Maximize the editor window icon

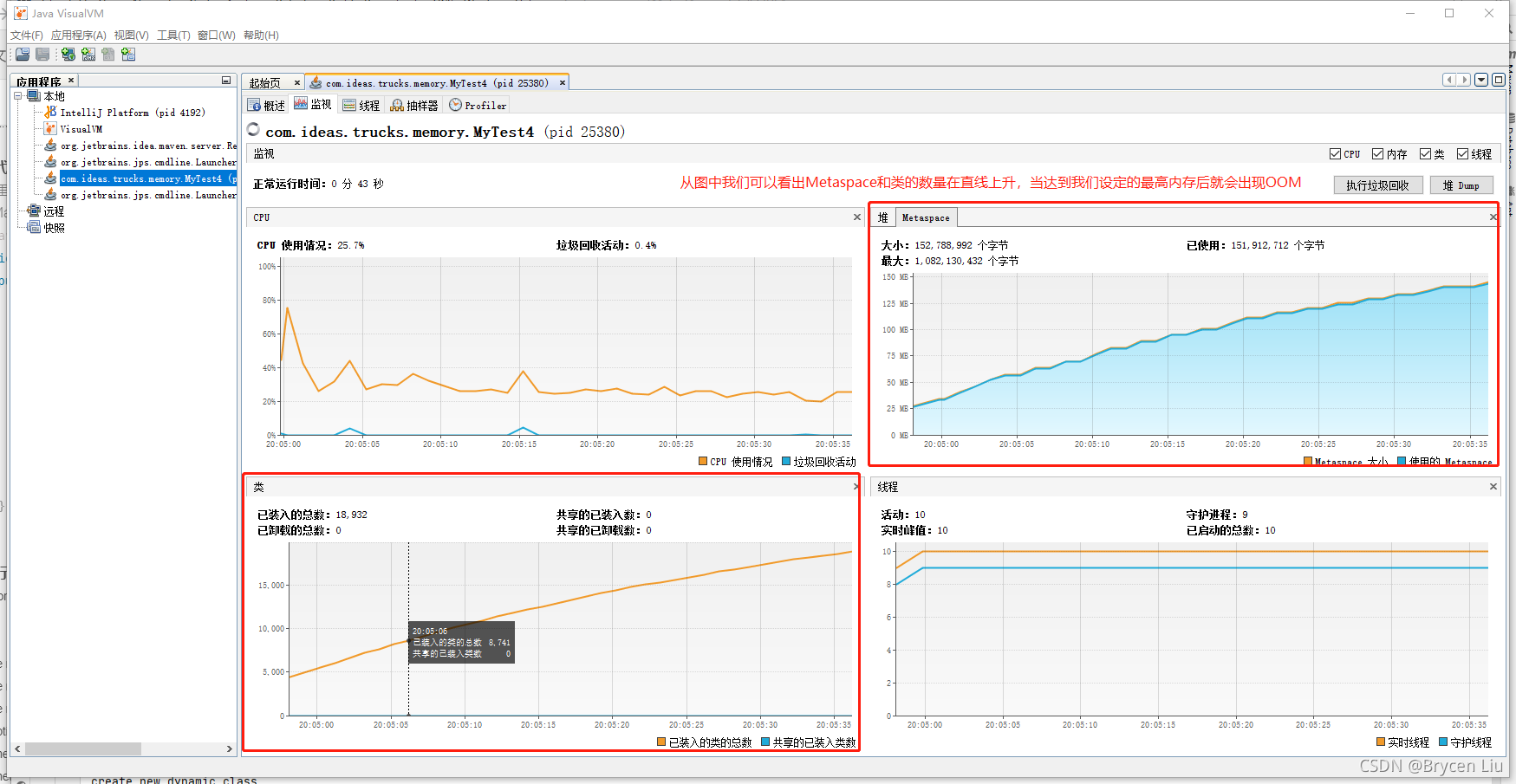pos(1498,80)
